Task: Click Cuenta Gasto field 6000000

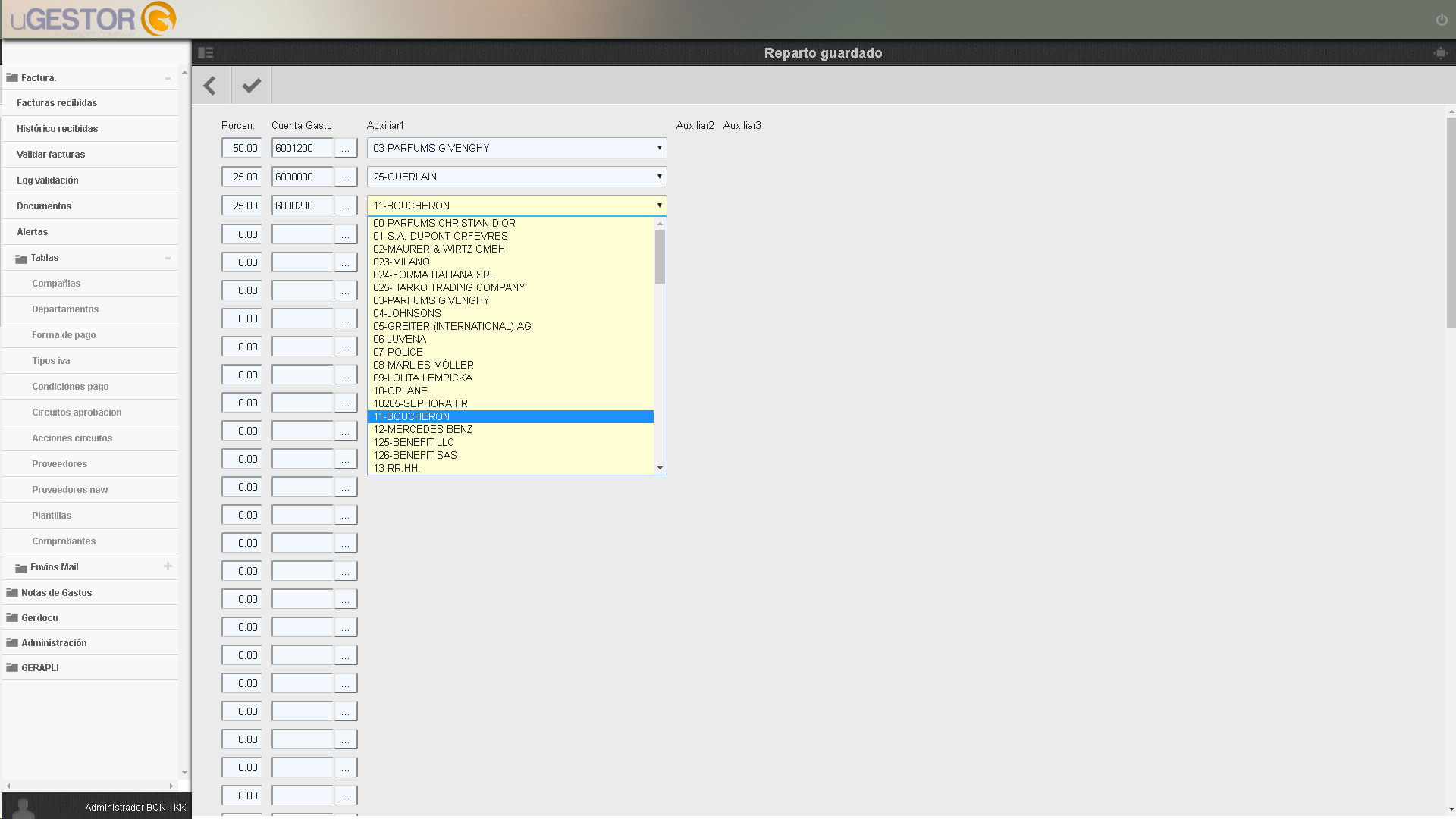Action: tap(303, 177)
